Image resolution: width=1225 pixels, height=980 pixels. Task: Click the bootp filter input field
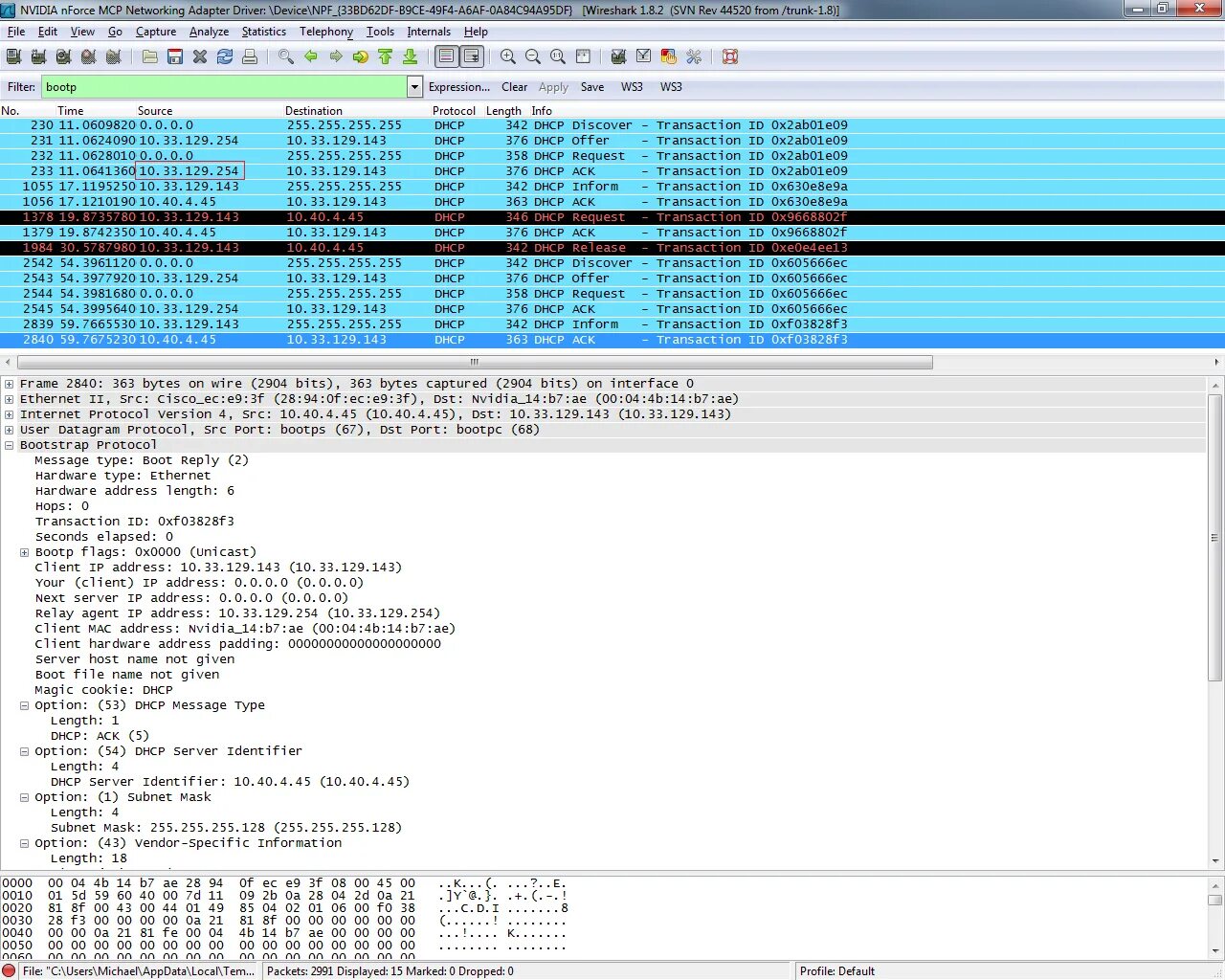pyautogui.click(x=224, y=87)
